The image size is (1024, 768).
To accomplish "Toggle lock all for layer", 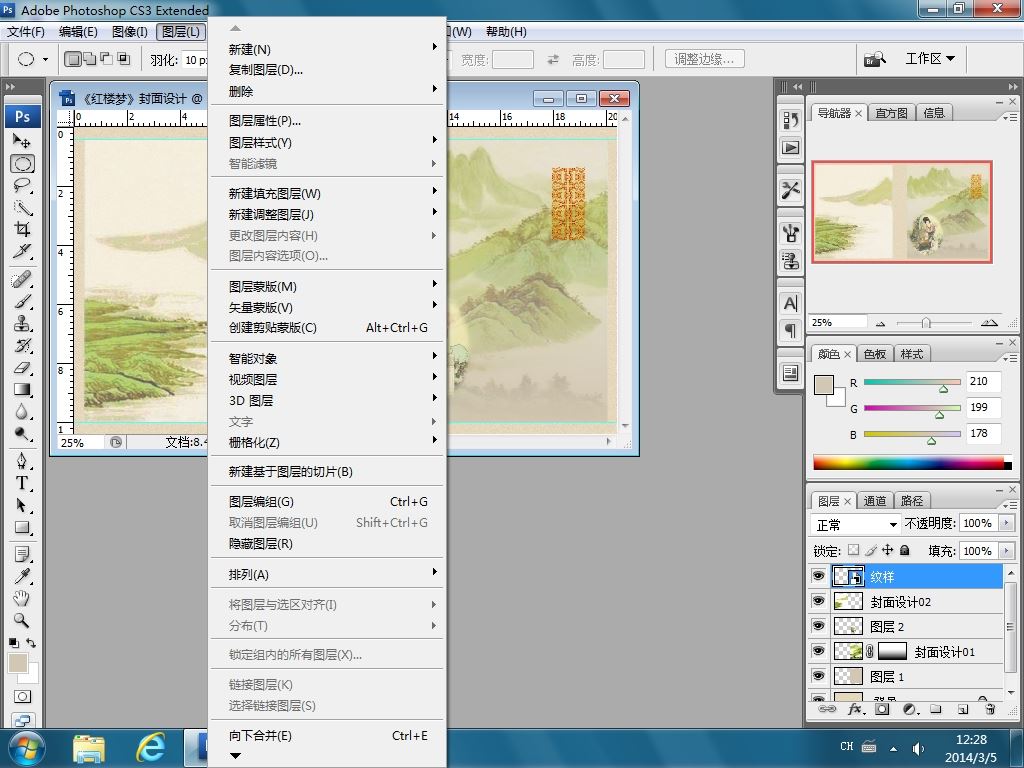I will [x=904, y=551].
